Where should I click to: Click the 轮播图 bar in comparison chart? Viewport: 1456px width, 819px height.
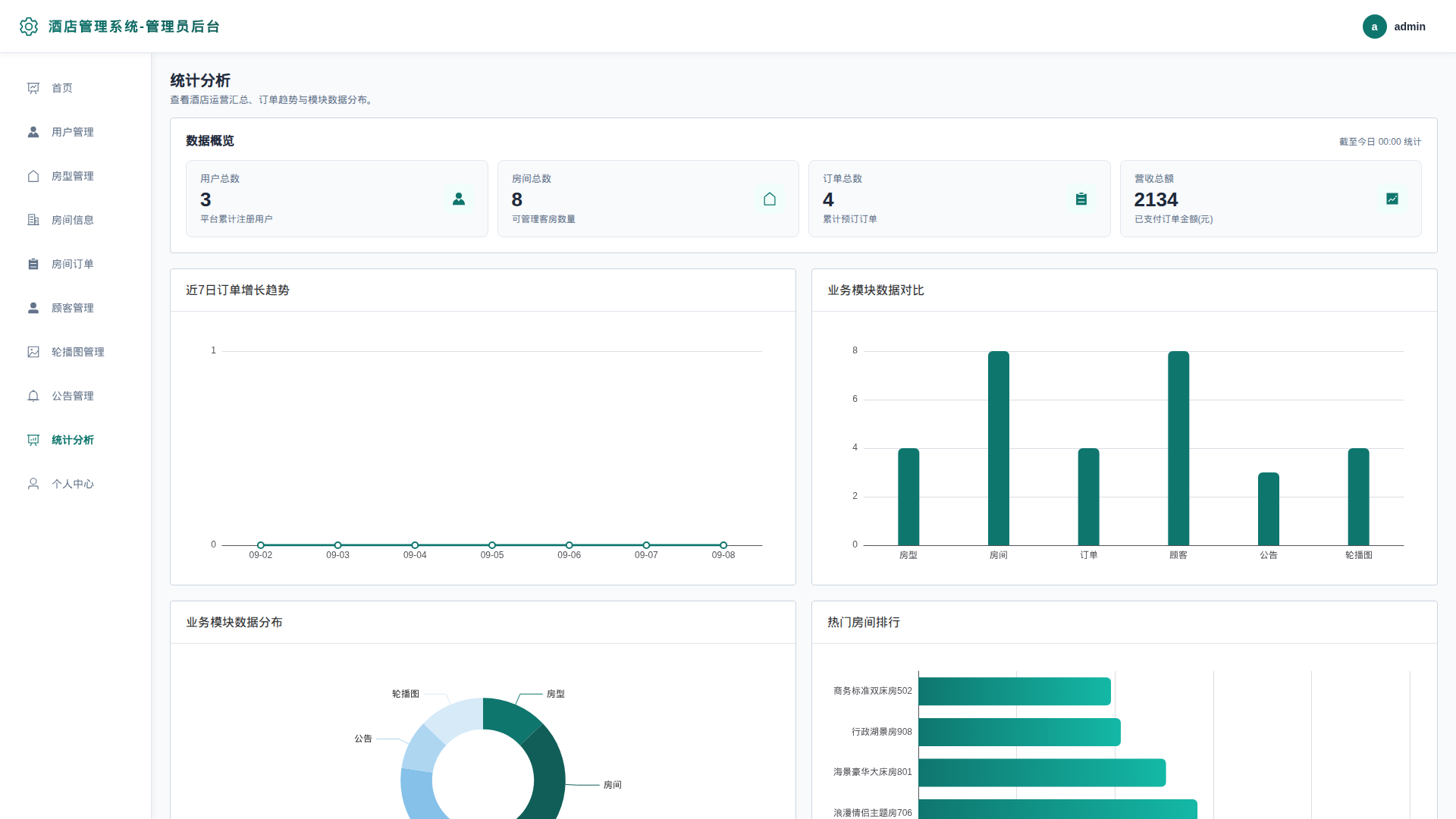coord(1358,497)
